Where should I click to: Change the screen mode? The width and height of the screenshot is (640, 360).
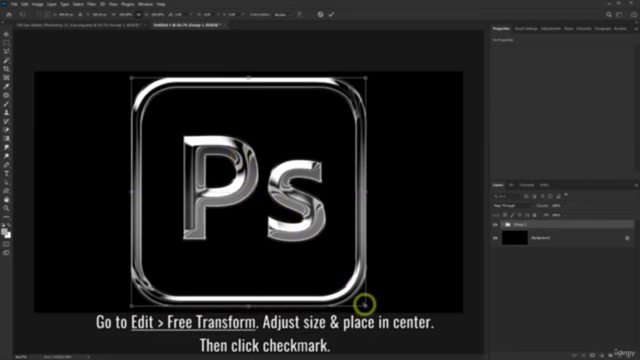point(7,253)
